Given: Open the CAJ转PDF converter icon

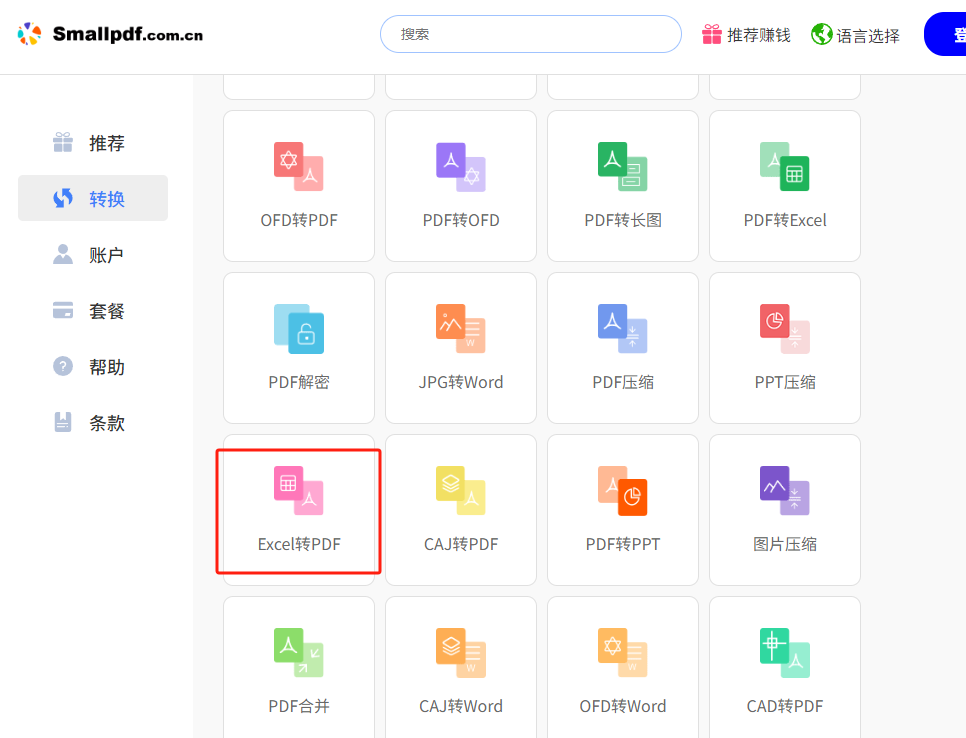Looking at the screenshot, I should pos(461,490).
